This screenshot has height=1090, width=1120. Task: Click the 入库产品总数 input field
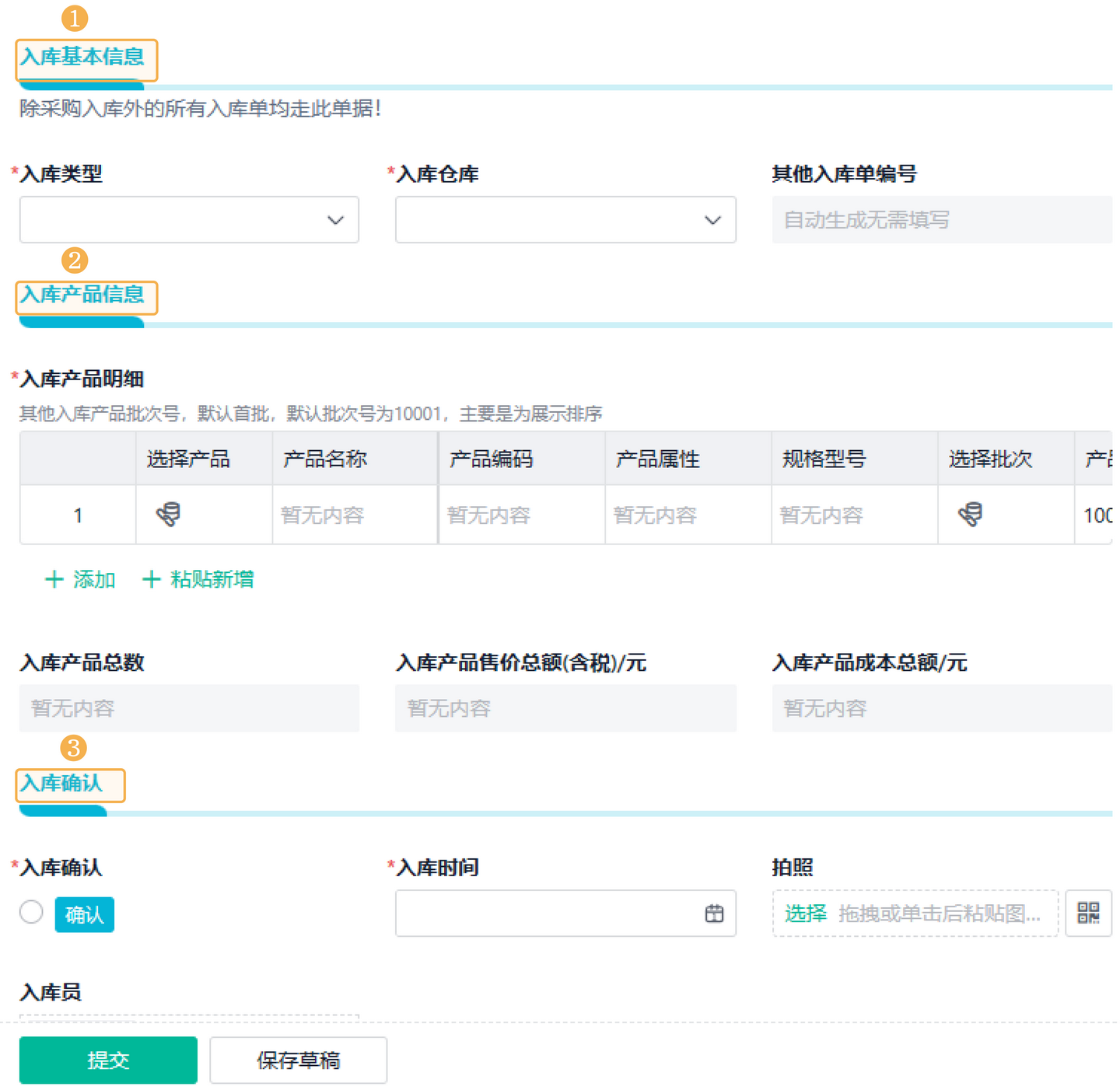(188, 708)
